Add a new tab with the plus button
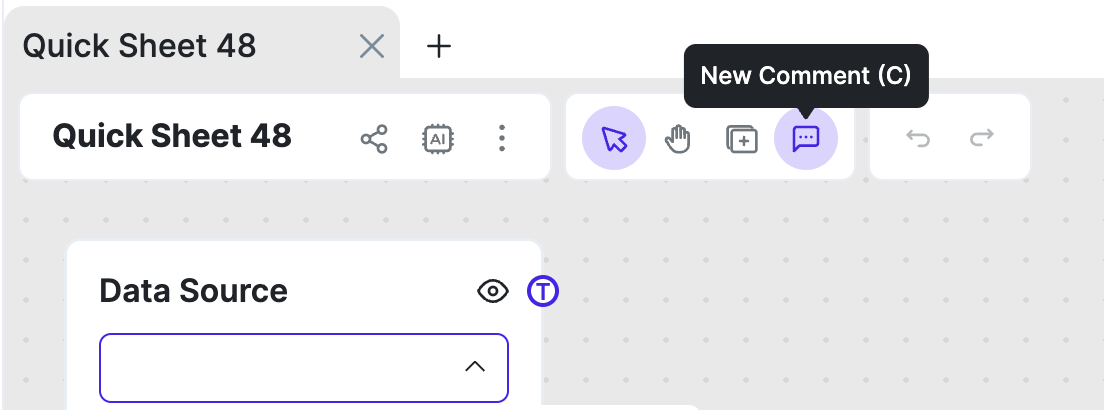 pyautogui.click(x=438, y=46)
